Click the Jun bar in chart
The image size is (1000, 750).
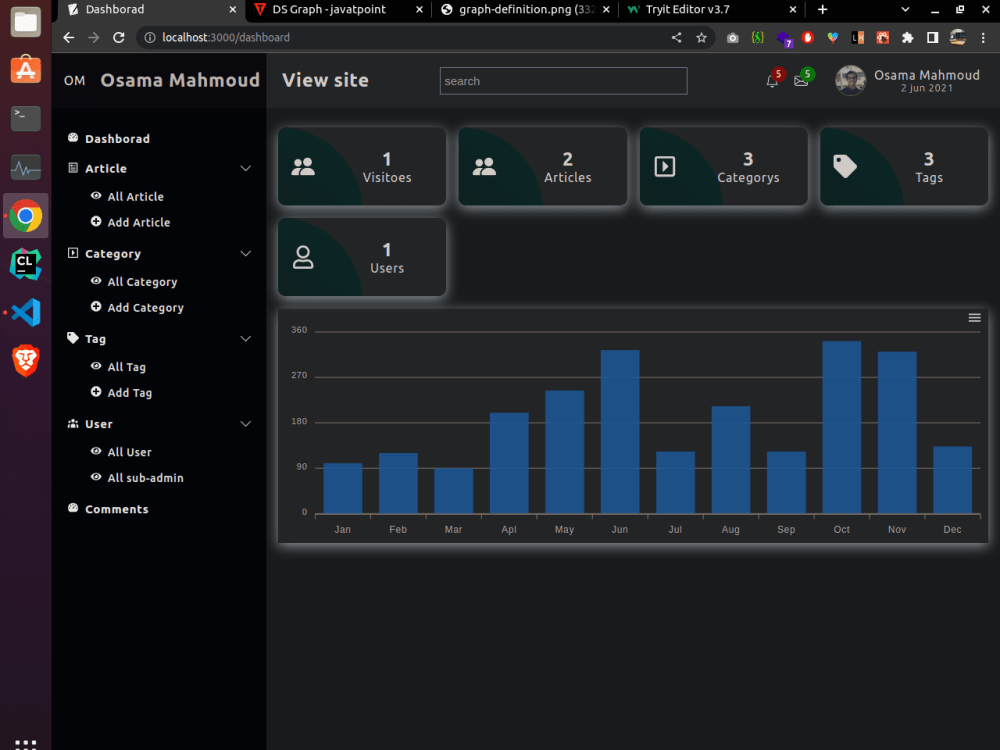click(x=620, y=432)
